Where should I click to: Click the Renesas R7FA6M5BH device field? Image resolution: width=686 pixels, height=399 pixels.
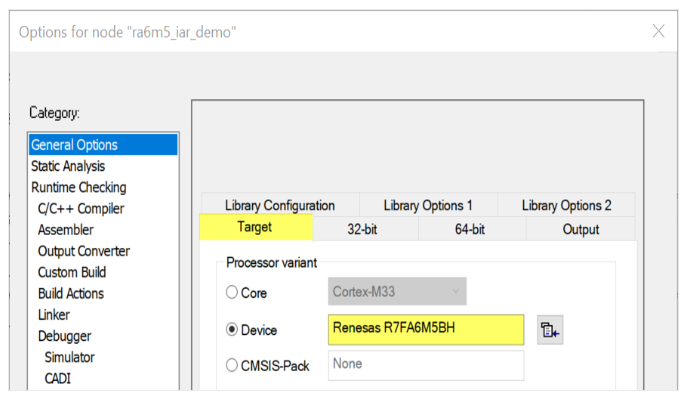click(x=426, y=329)
